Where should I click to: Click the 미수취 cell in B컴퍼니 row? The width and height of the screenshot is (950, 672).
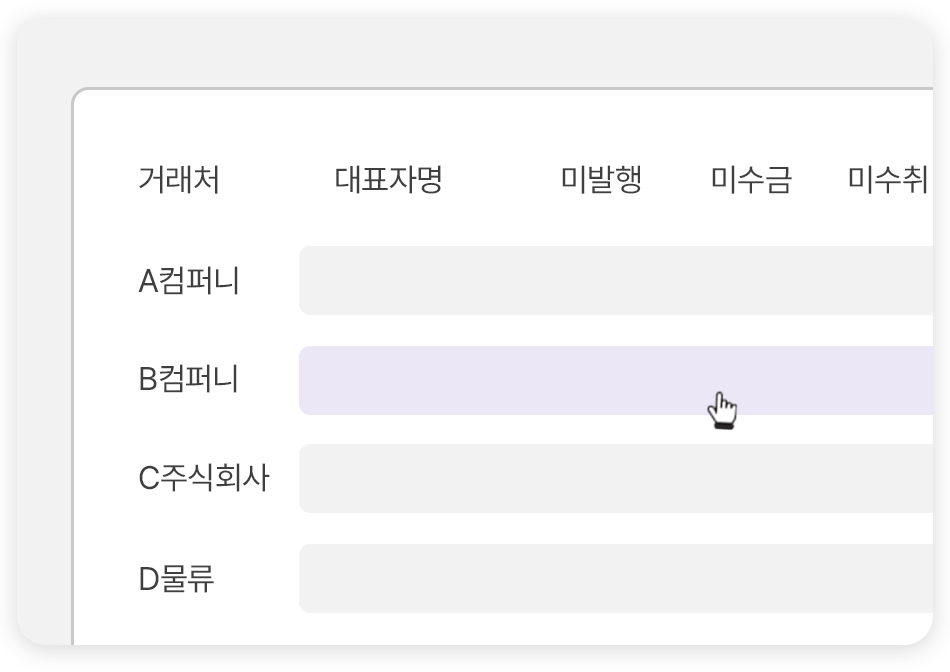point(888,380)
